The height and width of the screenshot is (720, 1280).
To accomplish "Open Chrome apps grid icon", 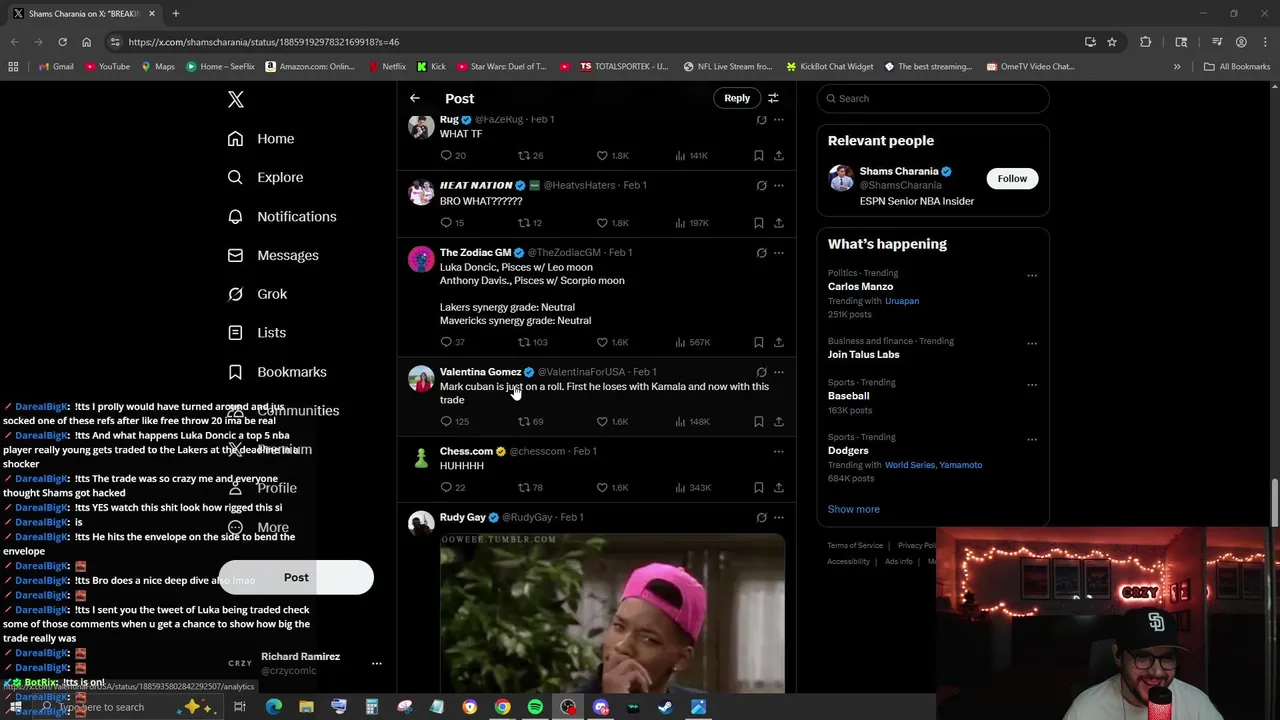I will (x=13, y=67).
